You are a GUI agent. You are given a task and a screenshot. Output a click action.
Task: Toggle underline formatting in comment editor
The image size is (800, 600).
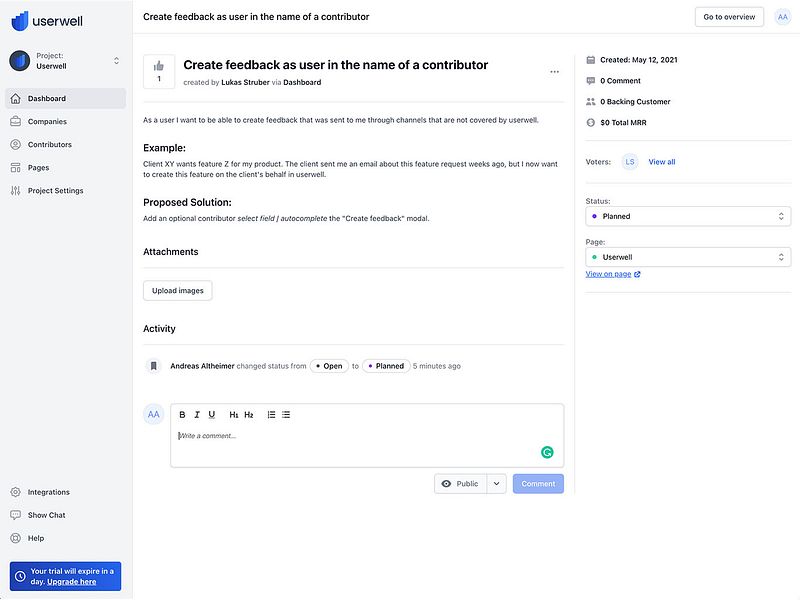point(212,415)
